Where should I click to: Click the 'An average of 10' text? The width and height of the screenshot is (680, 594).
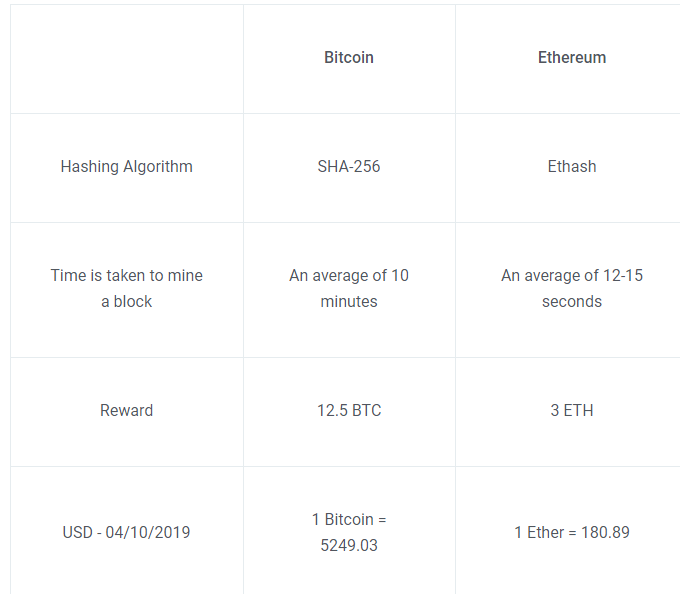coord(349,276)
